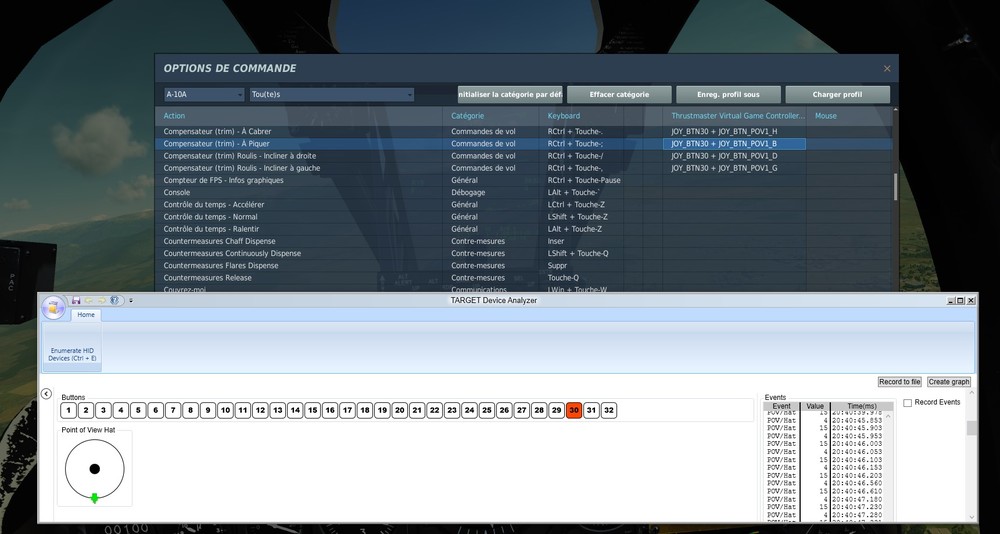Click the Events list scrollbar
Image resolution: width=1000 pixels, height=534 pixels.
coord(888,465)
